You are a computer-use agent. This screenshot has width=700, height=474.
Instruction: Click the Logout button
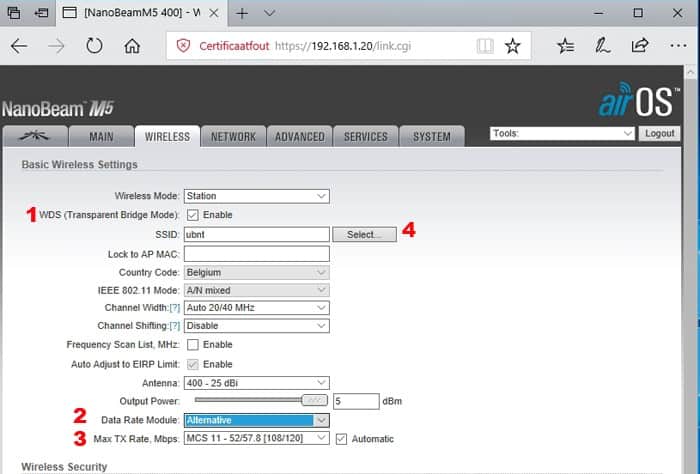[659, 133]
